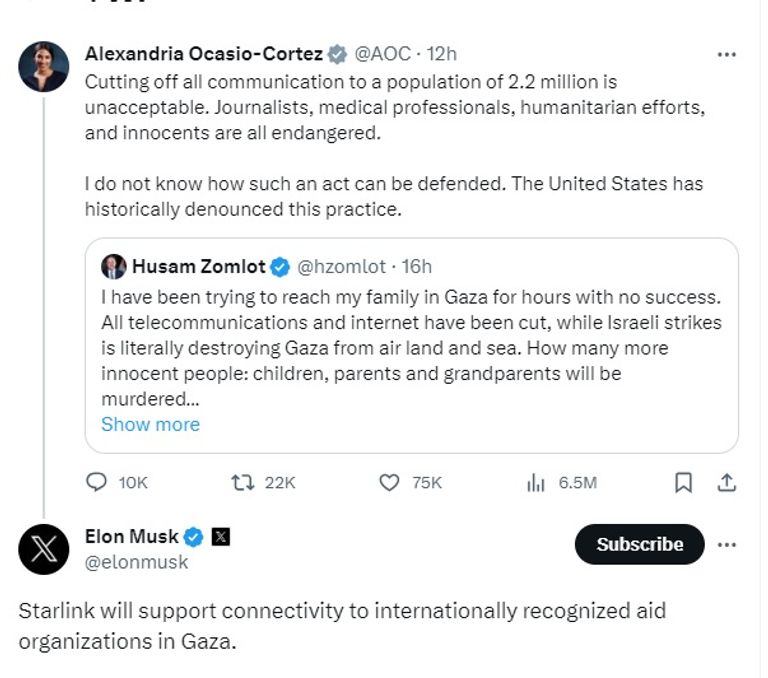Click AOC's blue verified badge
This screenshot has height=678, width=768.
(x=339, y=53)
